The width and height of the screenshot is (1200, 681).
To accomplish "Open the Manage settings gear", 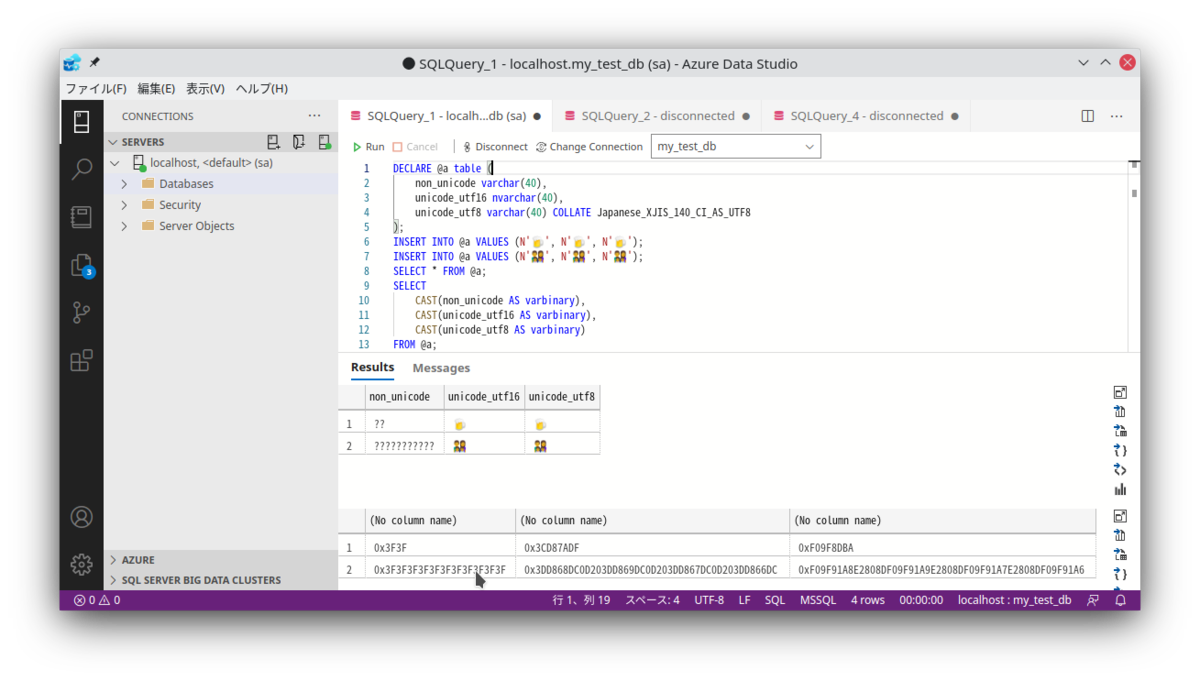I will 82,564.
